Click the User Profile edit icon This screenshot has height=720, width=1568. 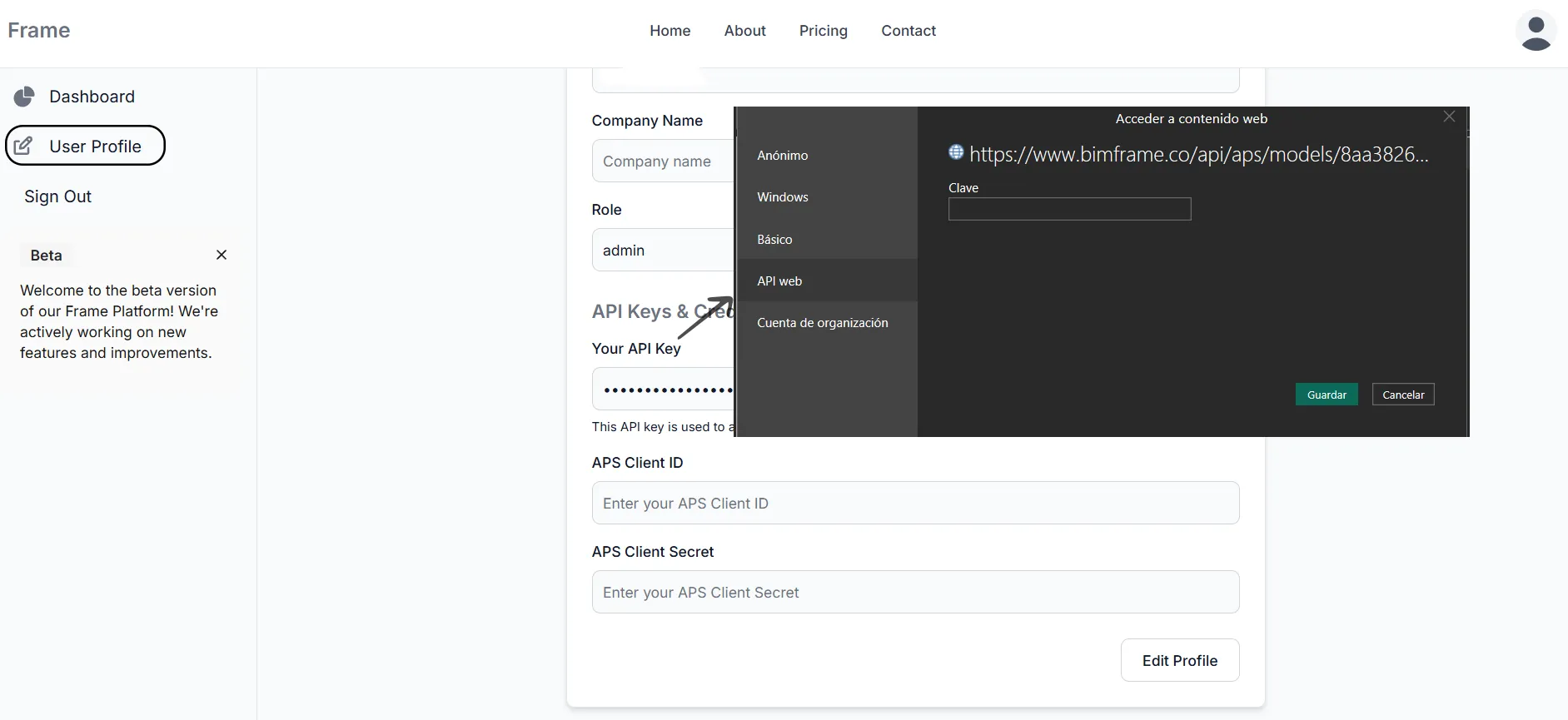(x=24, y=146)
